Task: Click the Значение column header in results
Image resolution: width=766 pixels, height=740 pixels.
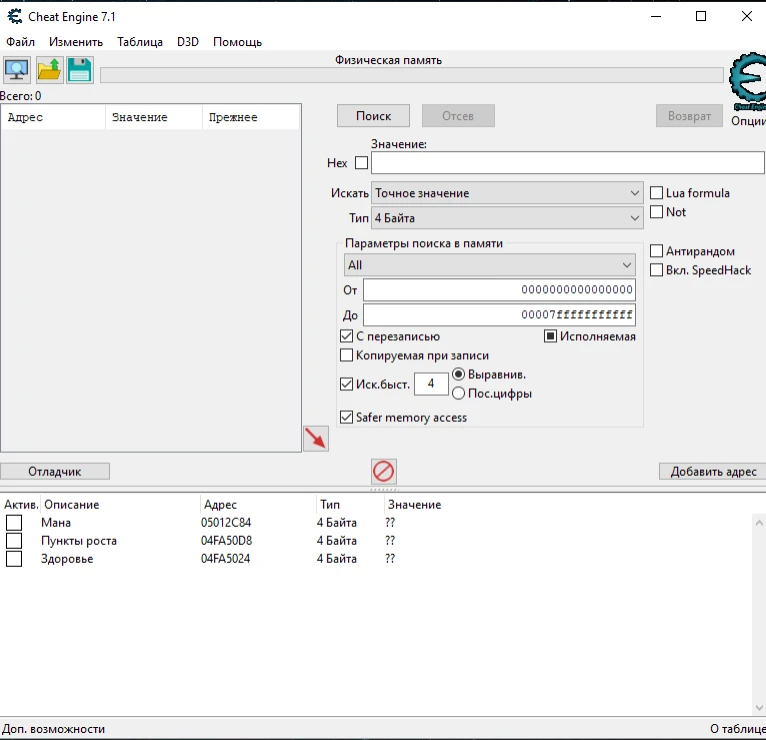Action: pyautogui.click(x=154, y=117)
